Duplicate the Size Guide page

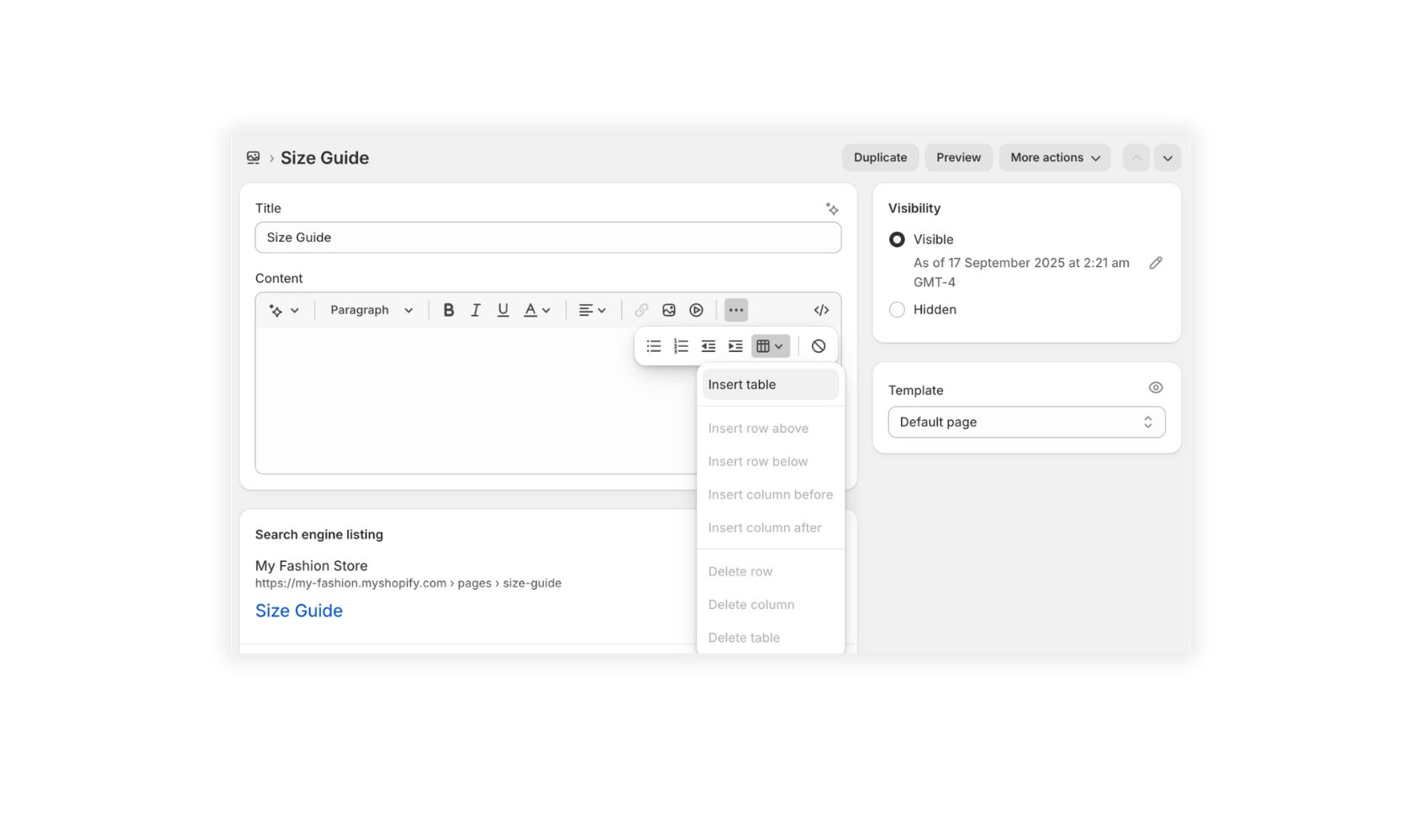880,157
